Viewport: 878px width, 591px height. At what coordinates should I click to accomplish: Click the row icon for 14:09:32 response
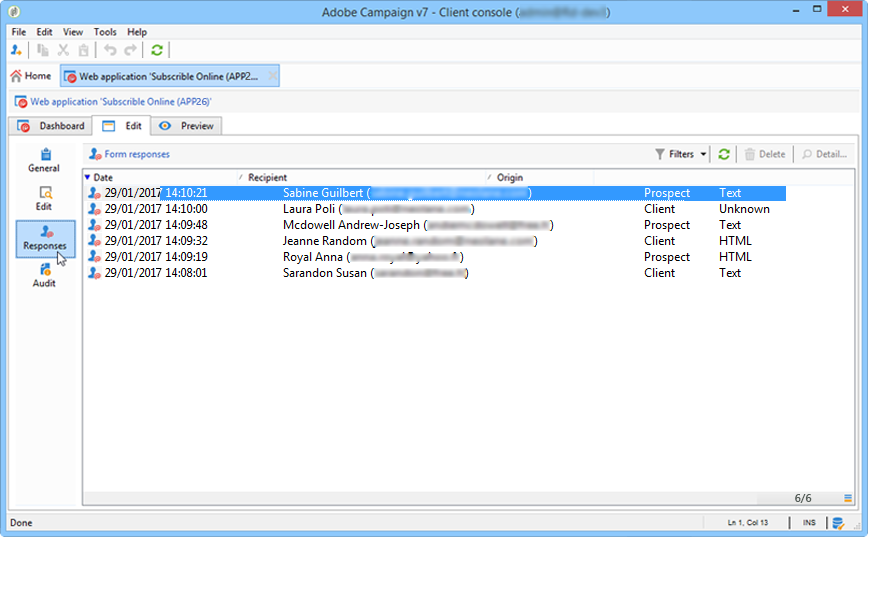(x=95, y=241)
